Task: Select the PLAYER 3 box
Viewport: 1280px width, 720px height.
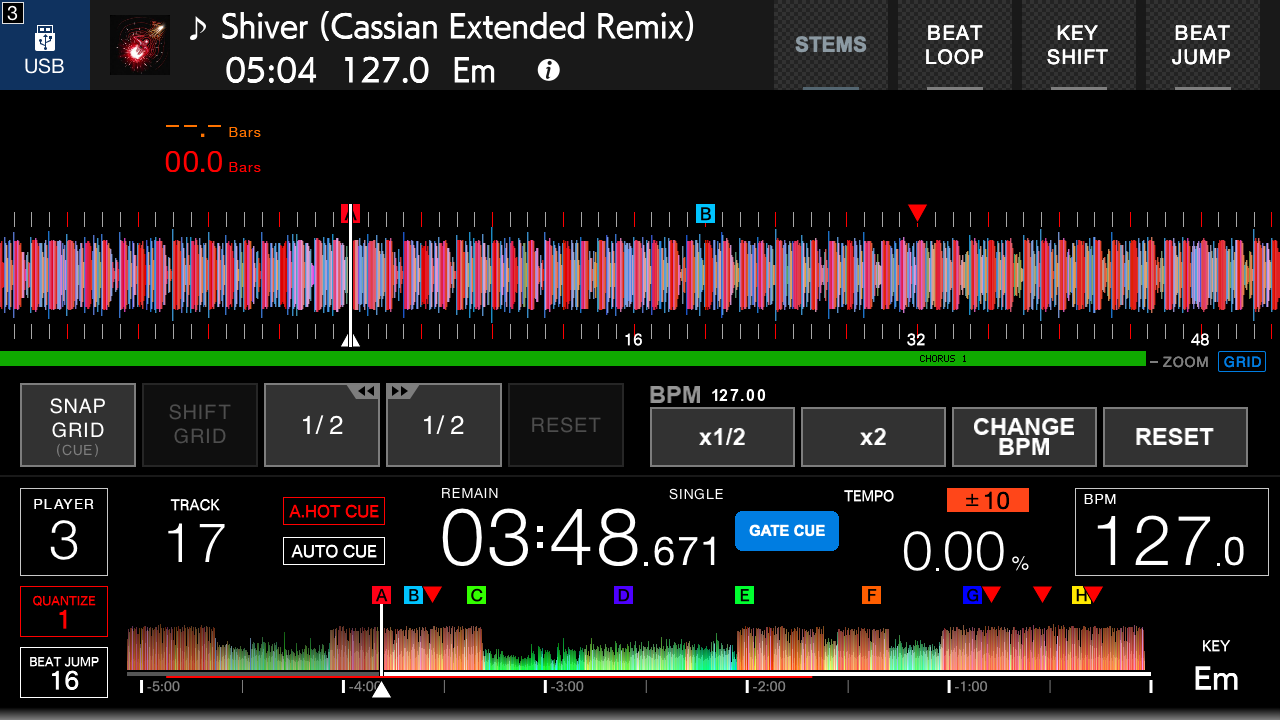Action: tap(64, 532)
